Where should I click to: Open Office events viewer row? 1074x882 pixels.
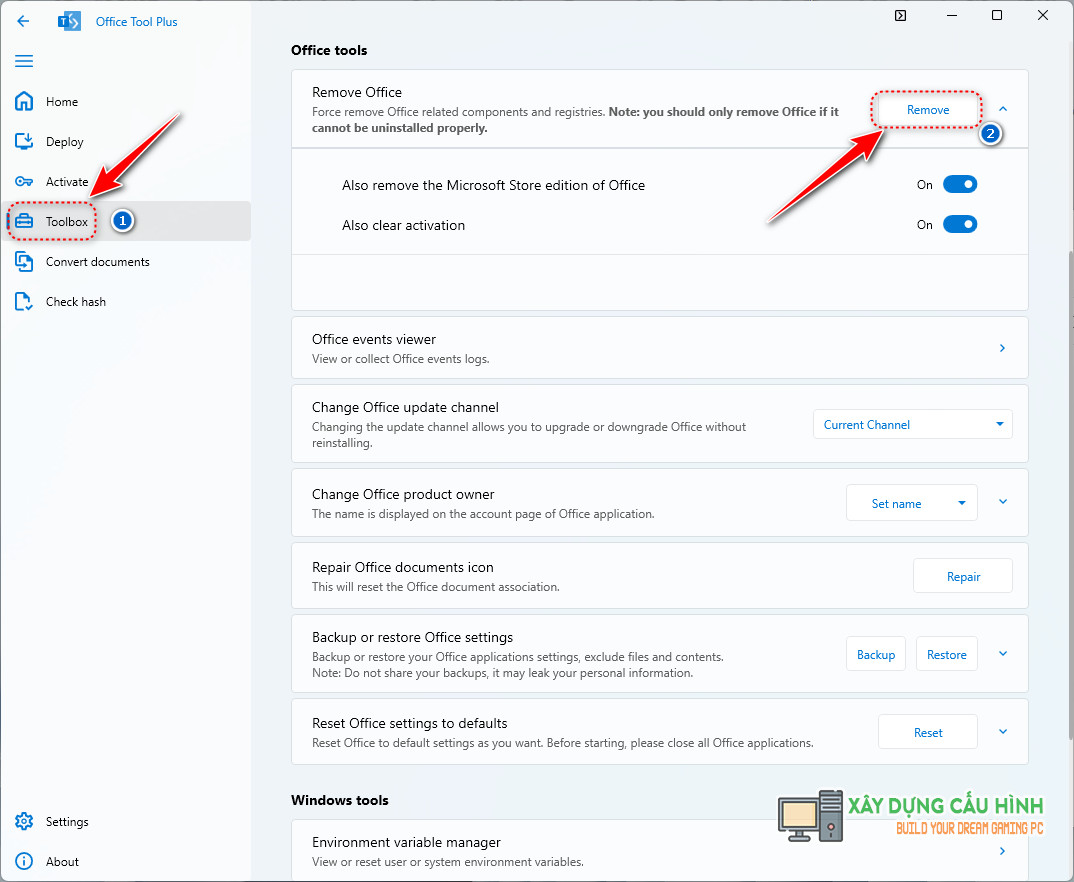click(x=659, y=348)
